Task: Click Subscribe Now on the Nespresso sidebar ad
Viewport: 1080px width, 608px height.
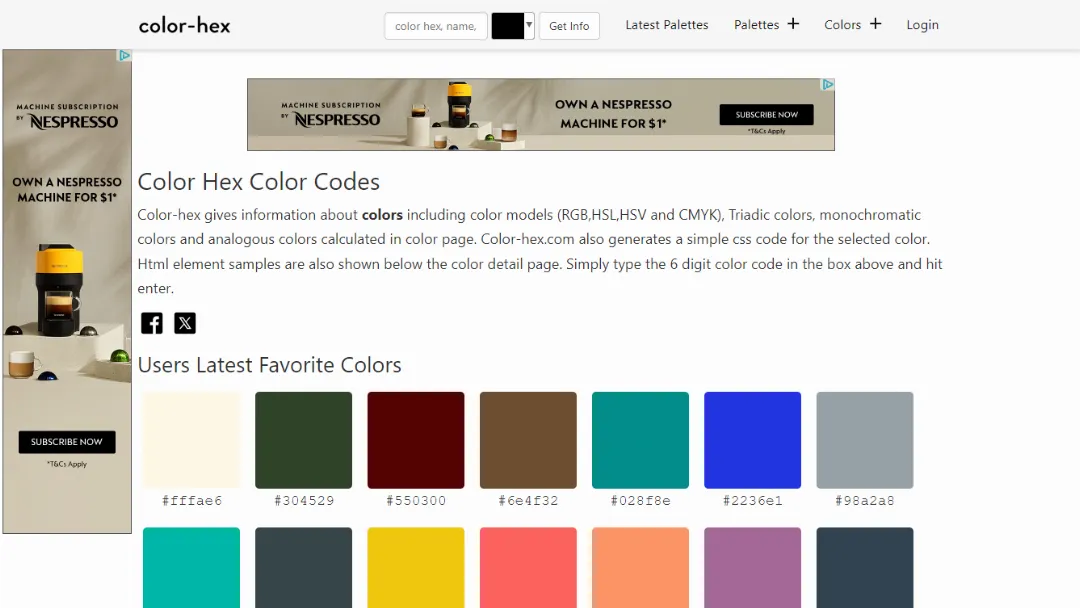Action: (66, 441)
